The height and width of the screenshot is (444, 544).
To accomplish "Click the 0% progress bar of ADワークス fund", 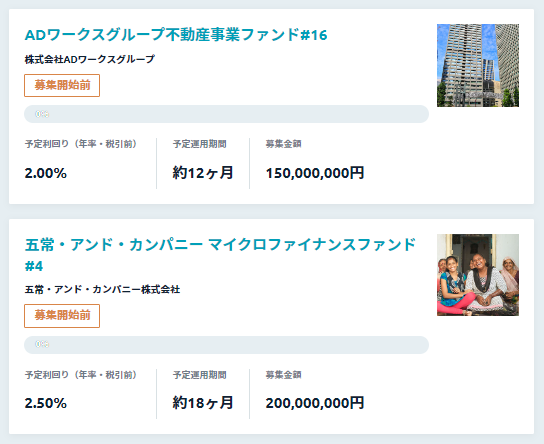I will [226, 114].
